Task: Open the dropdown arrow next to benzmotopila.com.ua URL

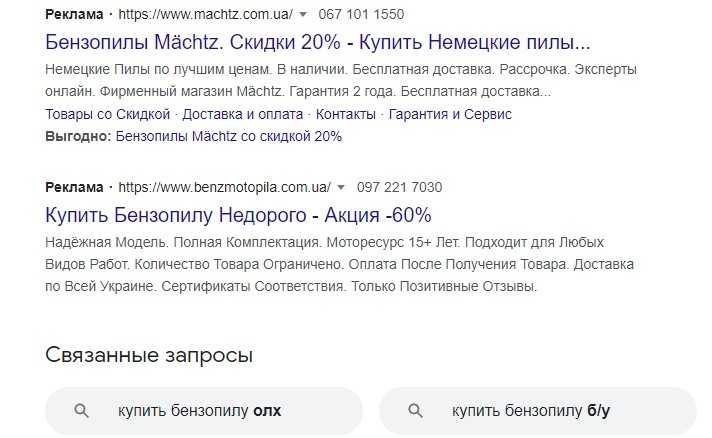Action: click(340, 187)
